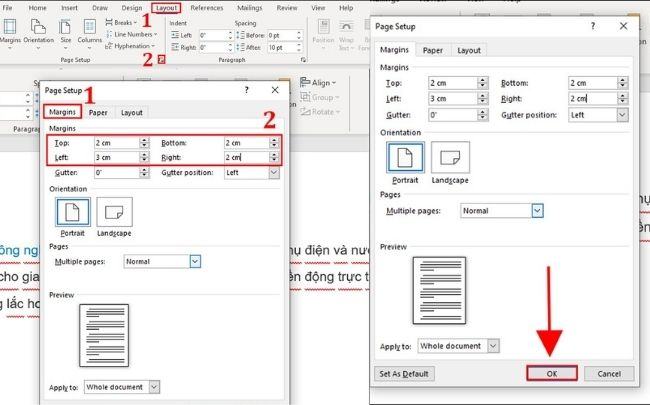This screenshot has width=650, height=405.
Task: Click the help question mark in the right dialog
Action: [593, 26]
